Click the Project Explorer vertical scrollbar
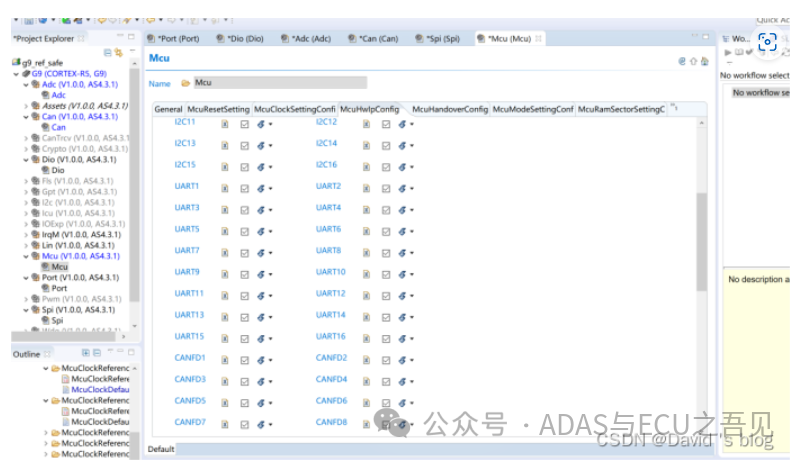The width and height of the screenshot is (806, 466). pos(134,185)
